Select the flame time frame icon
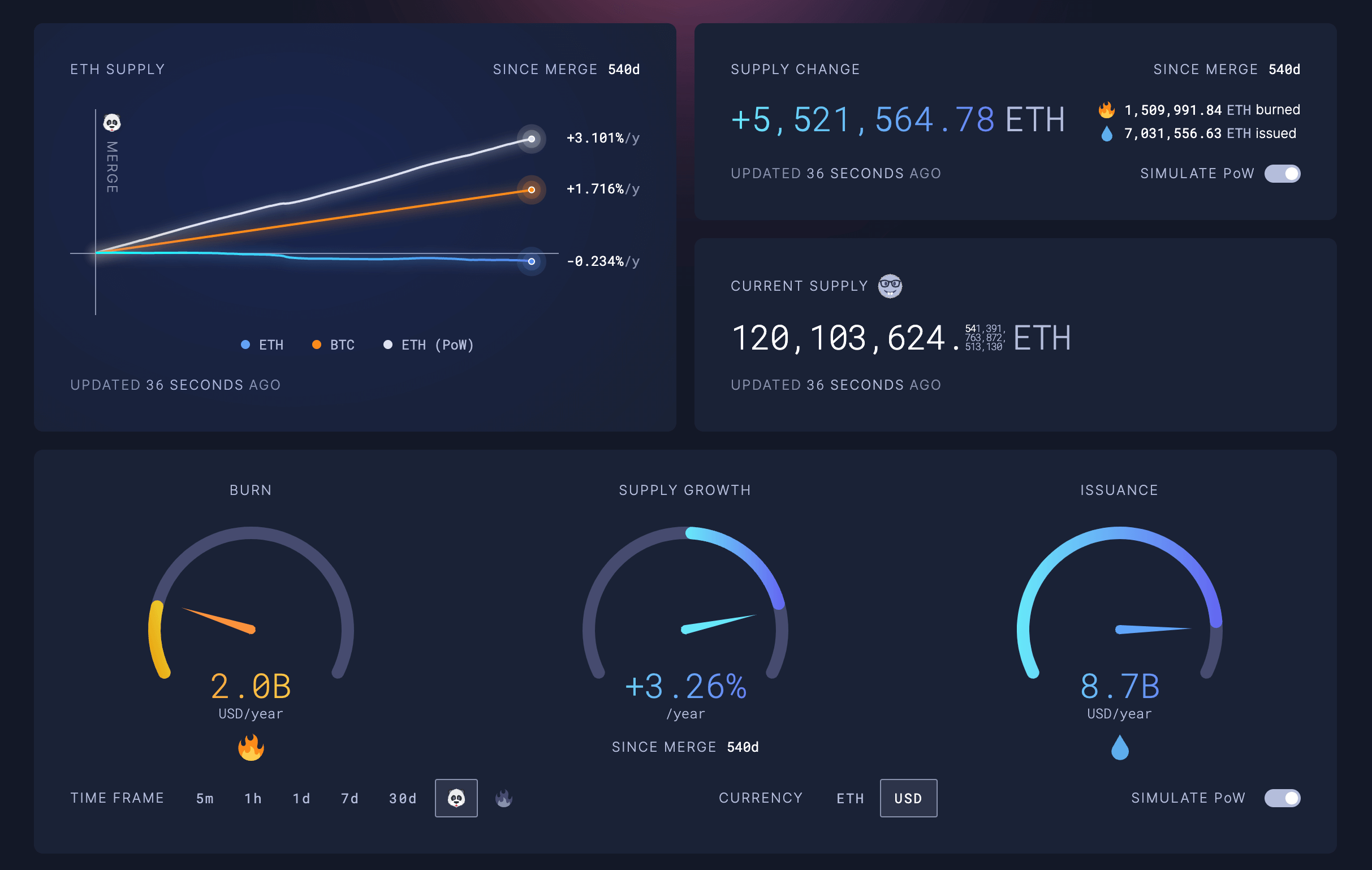Viewport: 1372px width, 870px height. click(x=504, y=798)
